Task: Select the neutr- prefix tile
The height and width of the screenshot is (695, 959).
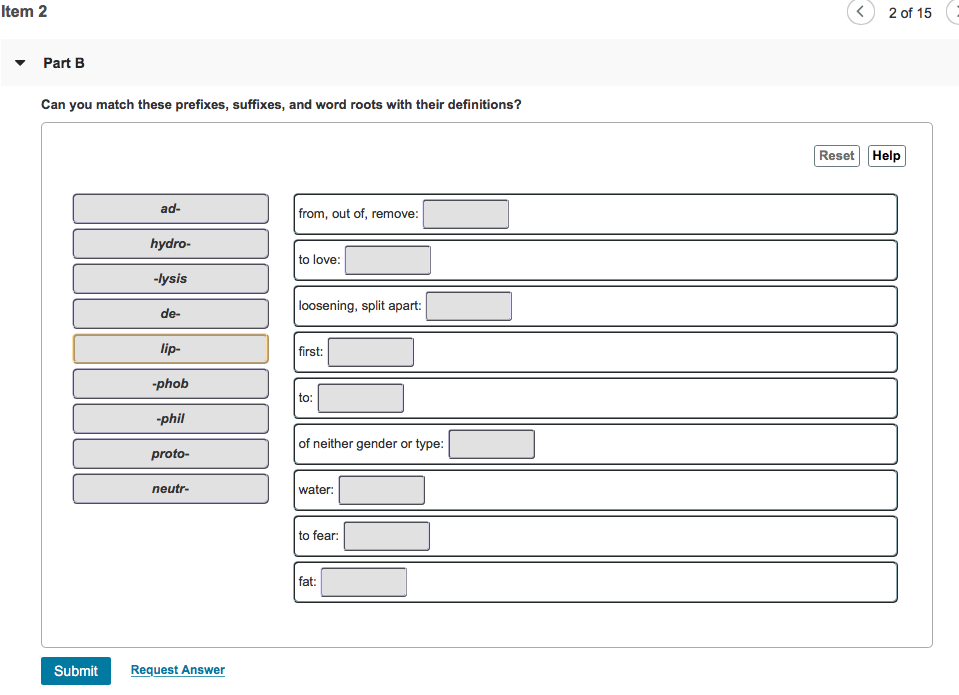Action: coord(170,488)
